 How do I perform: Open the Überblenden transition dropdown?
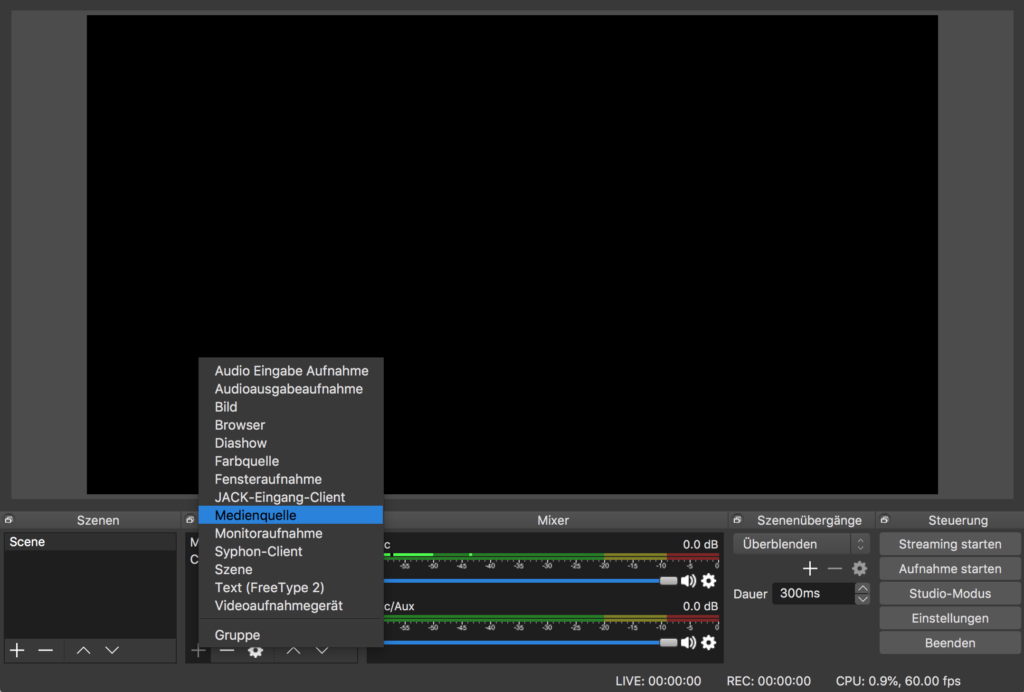tap(801, 544)
